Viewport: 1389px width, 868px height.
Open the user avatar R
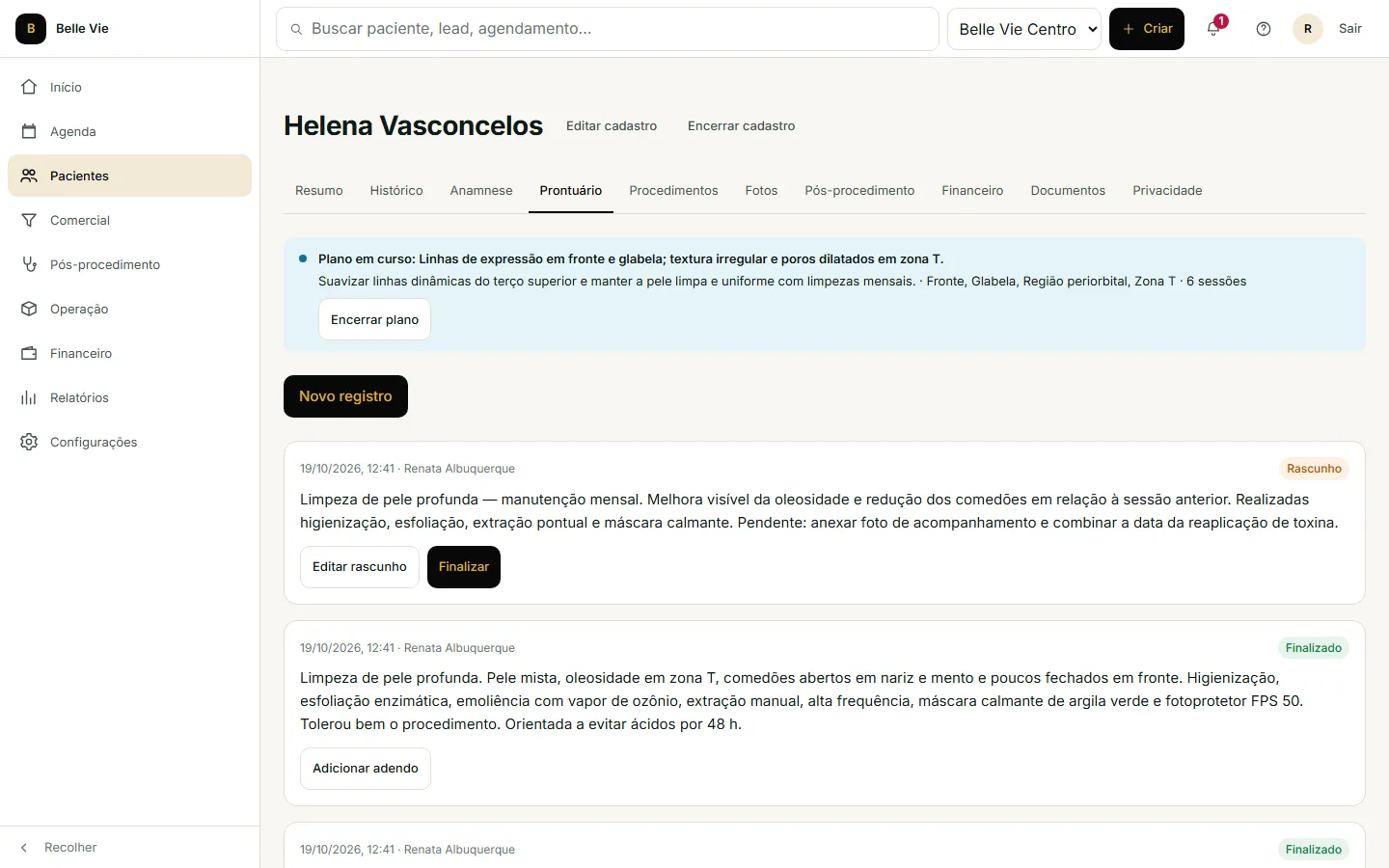tap(1308, 29)
